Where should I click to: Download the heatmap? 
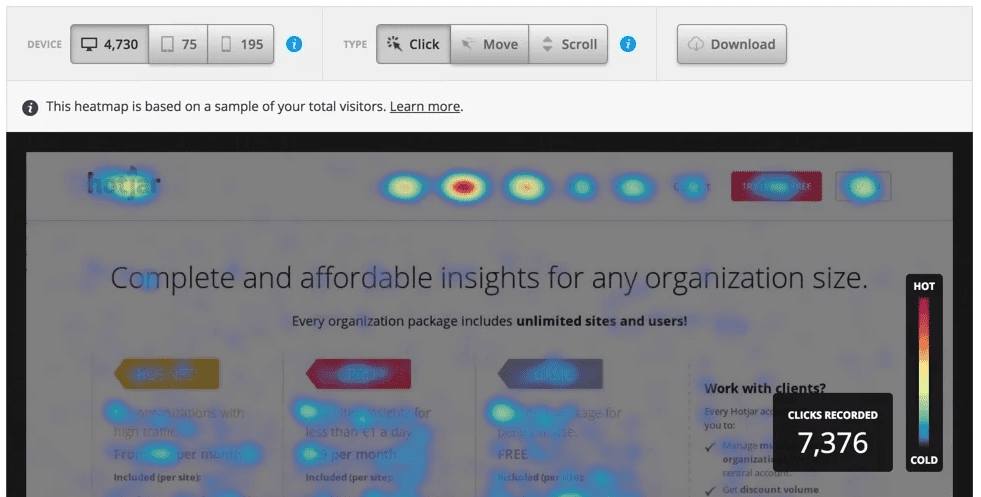pos(731,44)
